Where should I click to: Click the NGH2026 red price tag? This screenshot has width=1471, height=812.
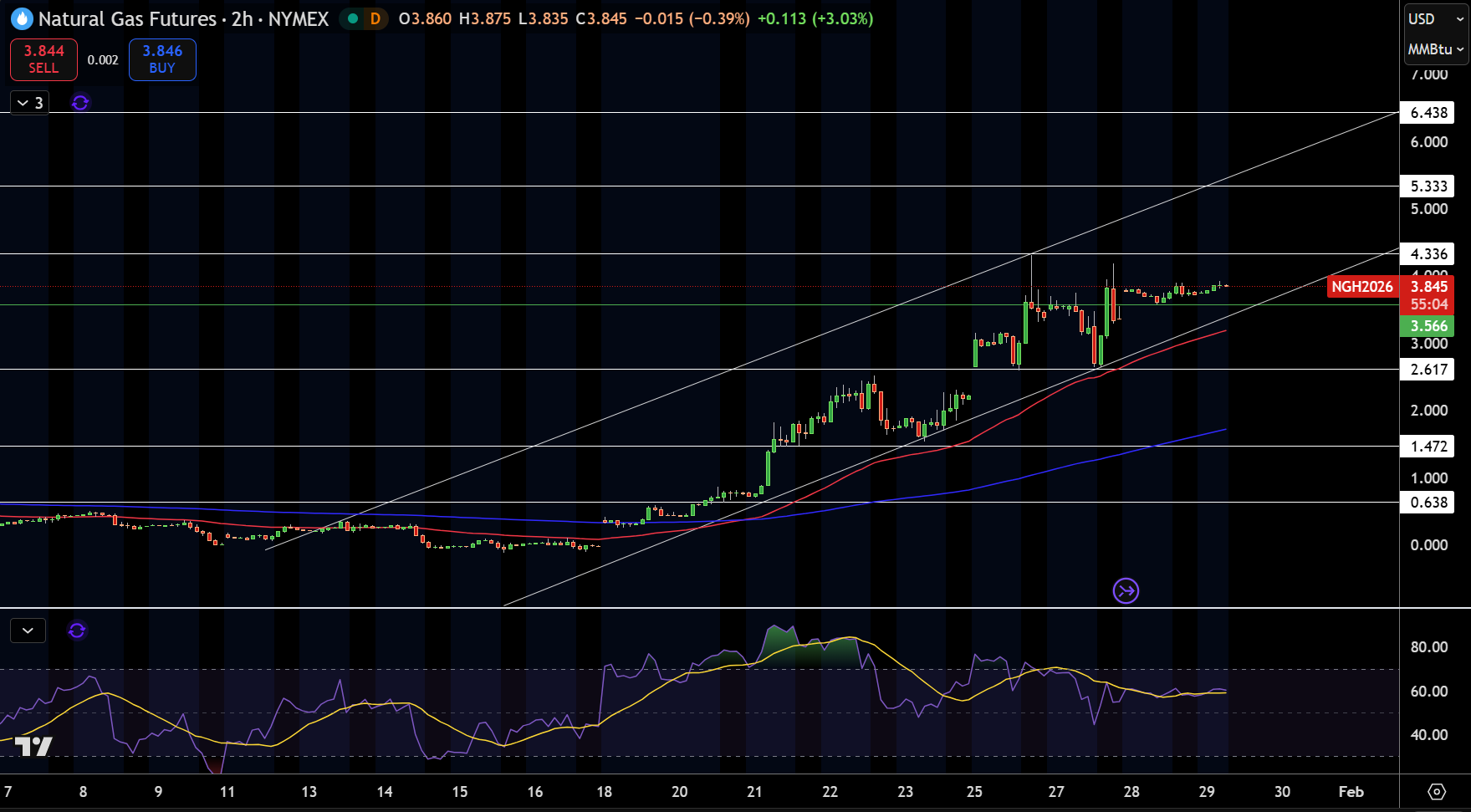coord(1362,287)
